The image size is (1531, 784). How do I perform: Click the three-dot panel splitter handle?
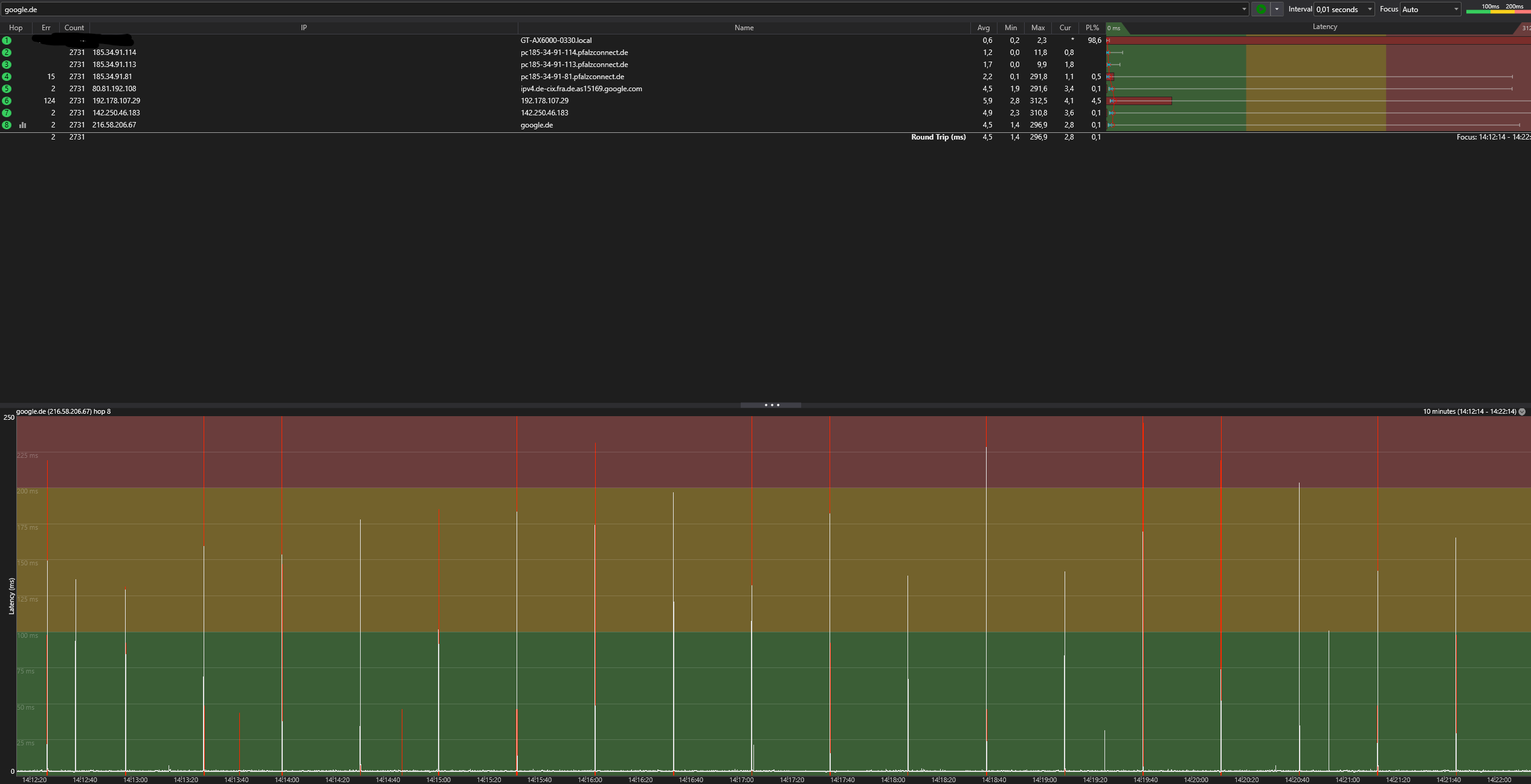click(x=772, y=405)
